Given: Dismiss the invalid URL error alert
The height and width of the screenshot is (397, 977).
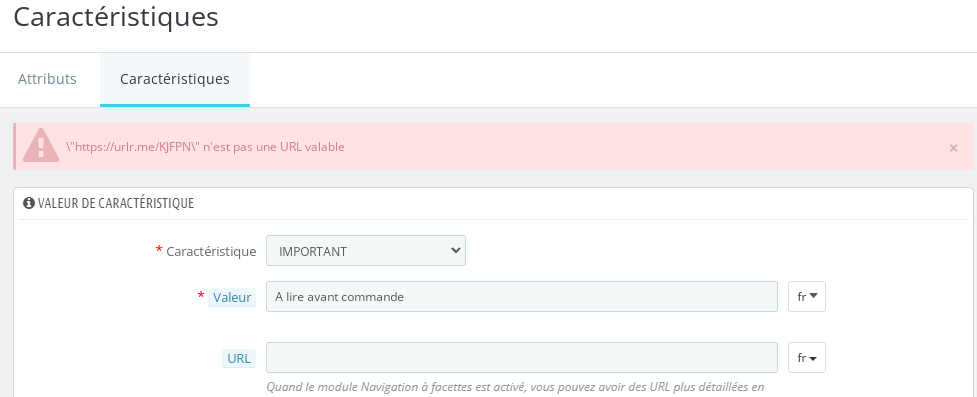Looking at the screenshot, I should pos(953,148).
